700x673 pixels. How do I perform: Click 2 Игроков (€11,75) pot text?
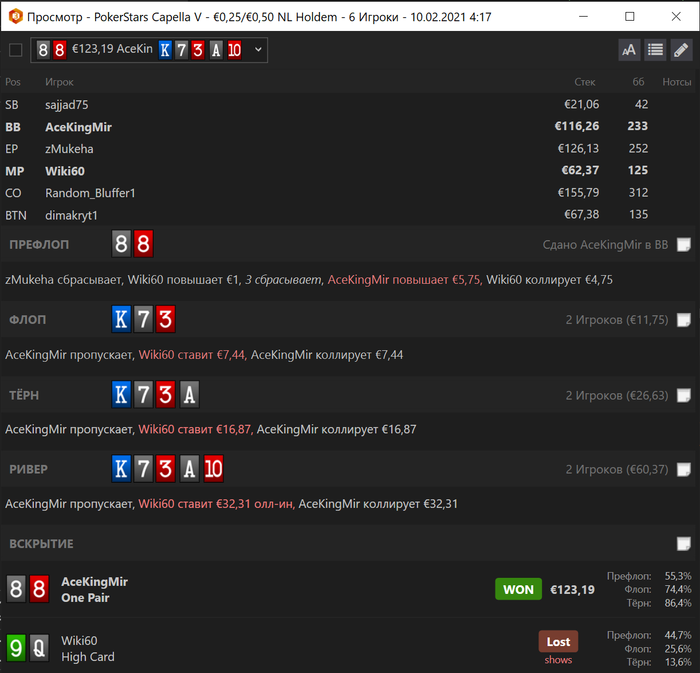(617, 320)
